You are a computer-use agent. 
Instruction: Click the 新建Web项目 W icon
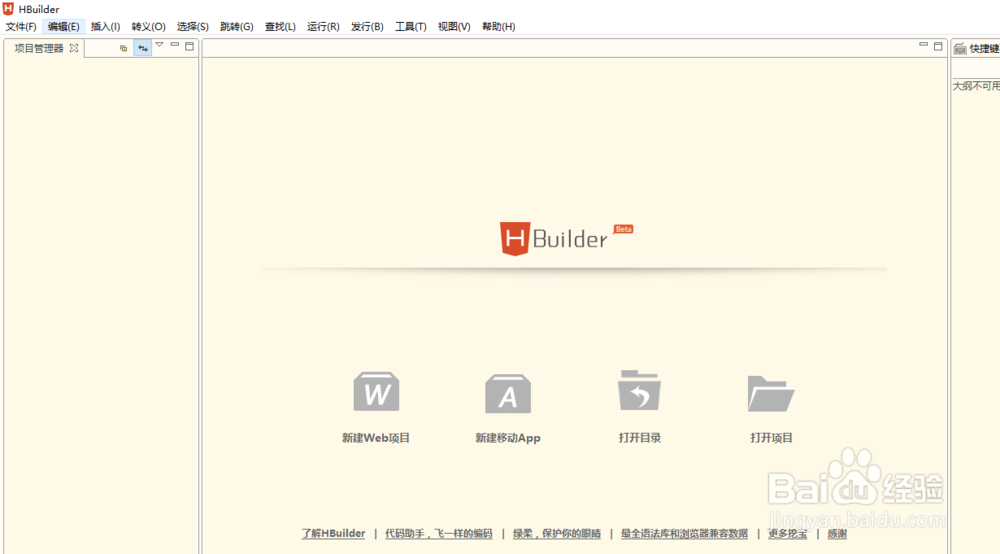click(x=376, y=391)
